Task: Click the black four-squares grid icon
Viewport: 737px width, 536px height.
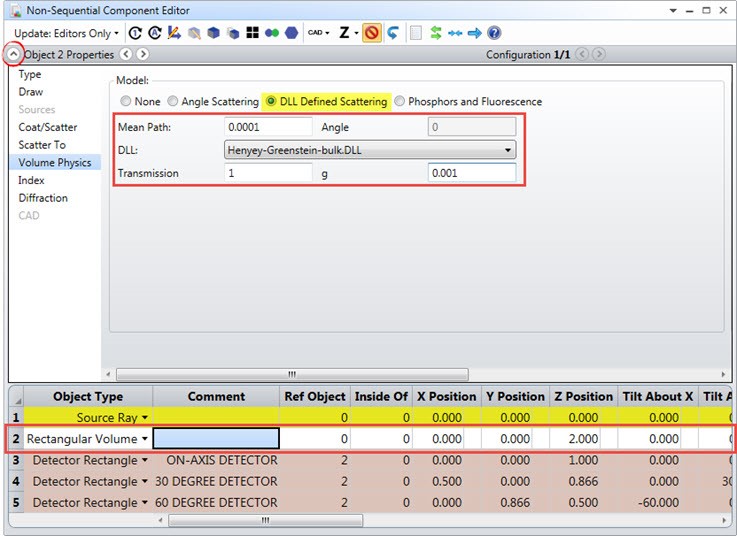Action: (252, 32)
